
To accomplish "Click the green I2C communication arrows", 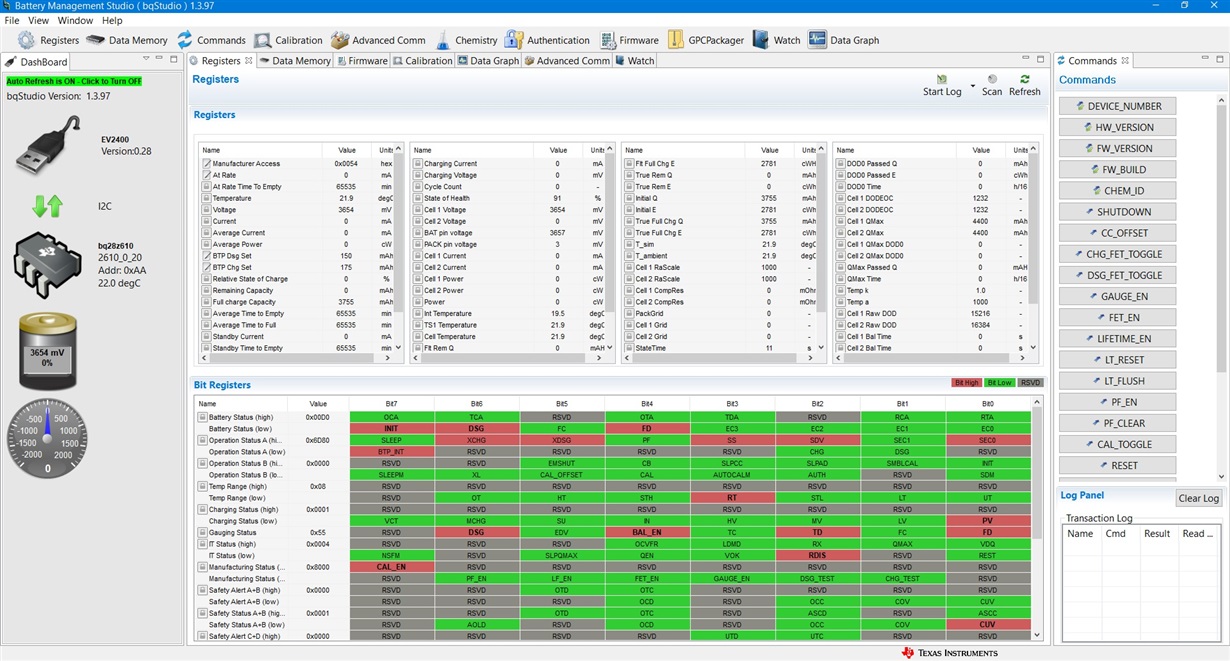I will click(47, 206).
